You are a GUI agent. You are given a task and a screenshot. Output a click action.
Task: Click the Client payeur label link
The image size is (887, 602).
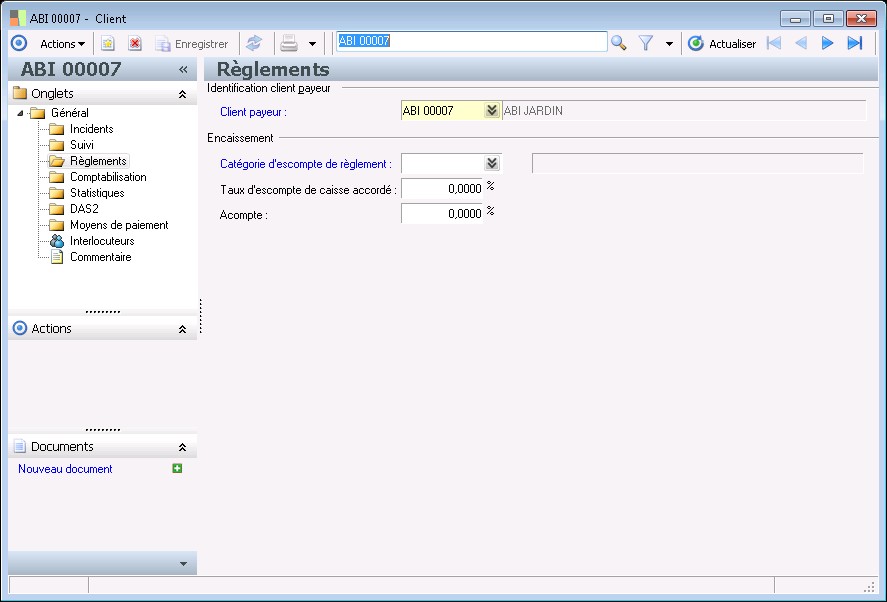pyautogui.click(x=253, y=112)
